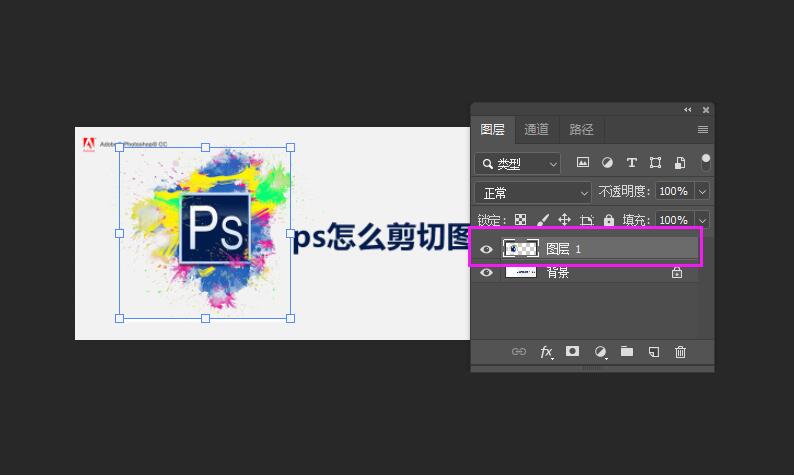Switch to the 图层 tab
The image size is (794, 475).
tap(493, 130)
